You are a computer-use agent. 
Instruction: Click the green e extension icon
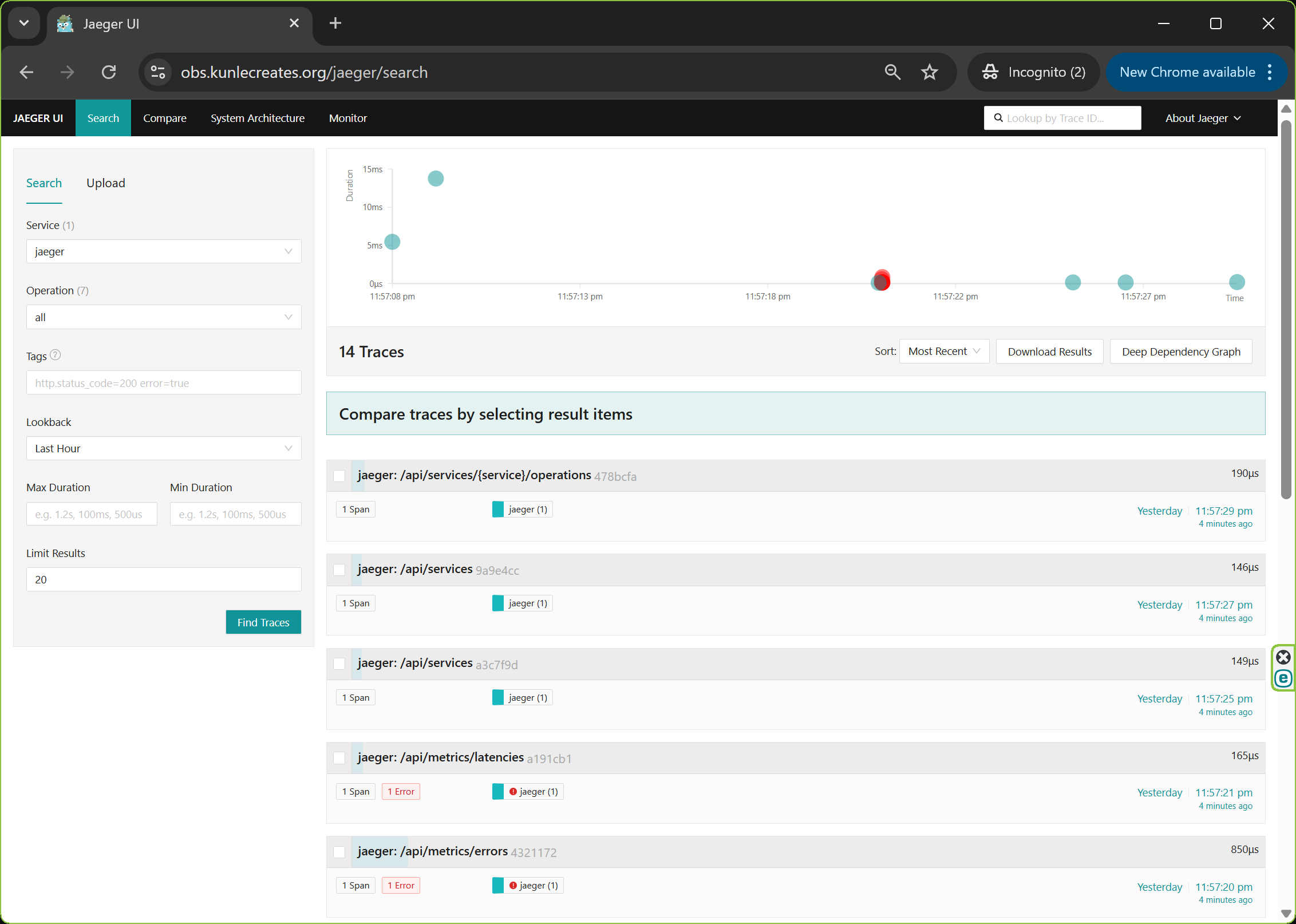point(1284,679)
